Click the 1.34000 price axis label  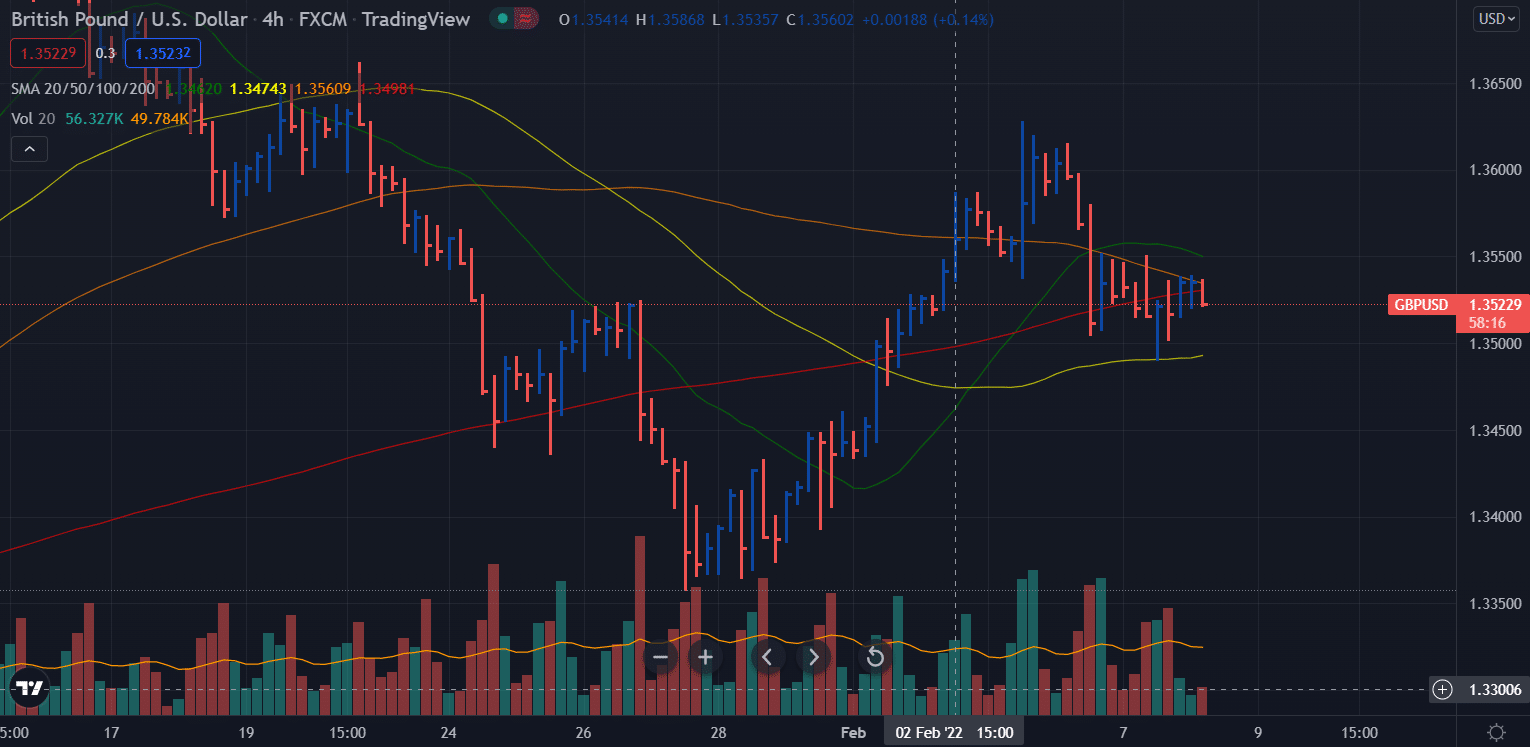(x=1494, y=517)
